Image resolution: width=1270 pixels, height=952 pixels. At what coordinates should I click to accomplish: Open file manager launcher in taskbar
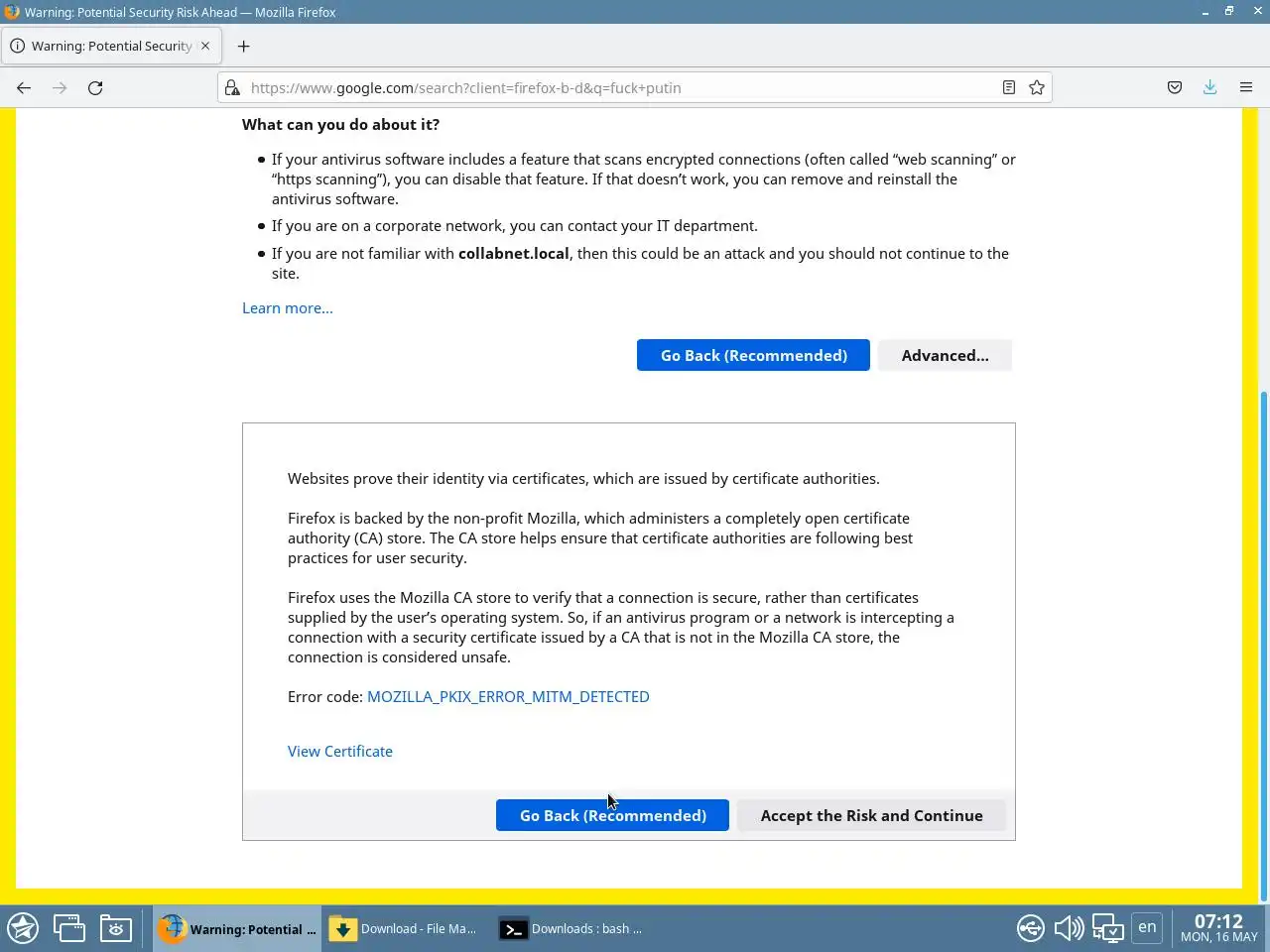115,928
